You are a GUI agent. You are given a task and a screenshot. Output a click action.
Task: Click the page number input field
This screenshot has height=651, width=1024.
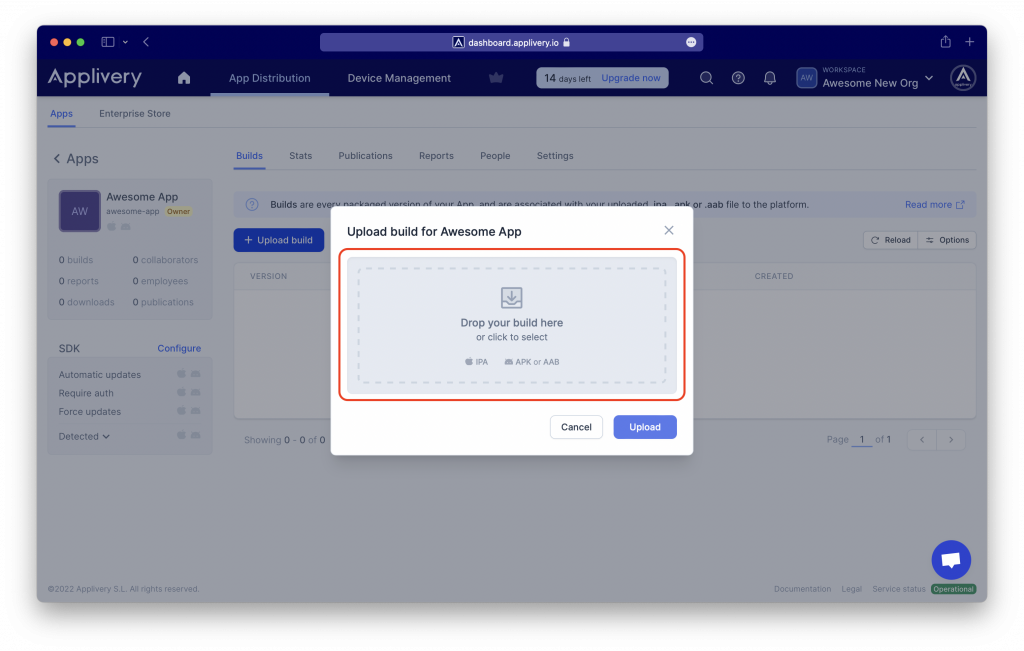click(x=861, y=439)
